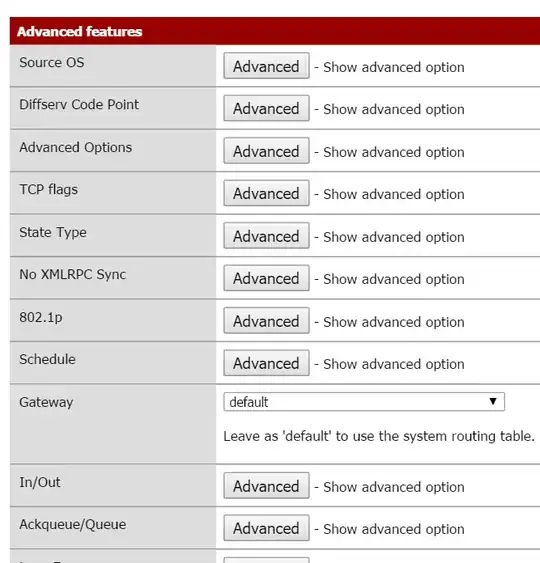Click the Gateway help text about routing table
The width and height of the screenshot is (540, 563).
click(x=379, y=436)
